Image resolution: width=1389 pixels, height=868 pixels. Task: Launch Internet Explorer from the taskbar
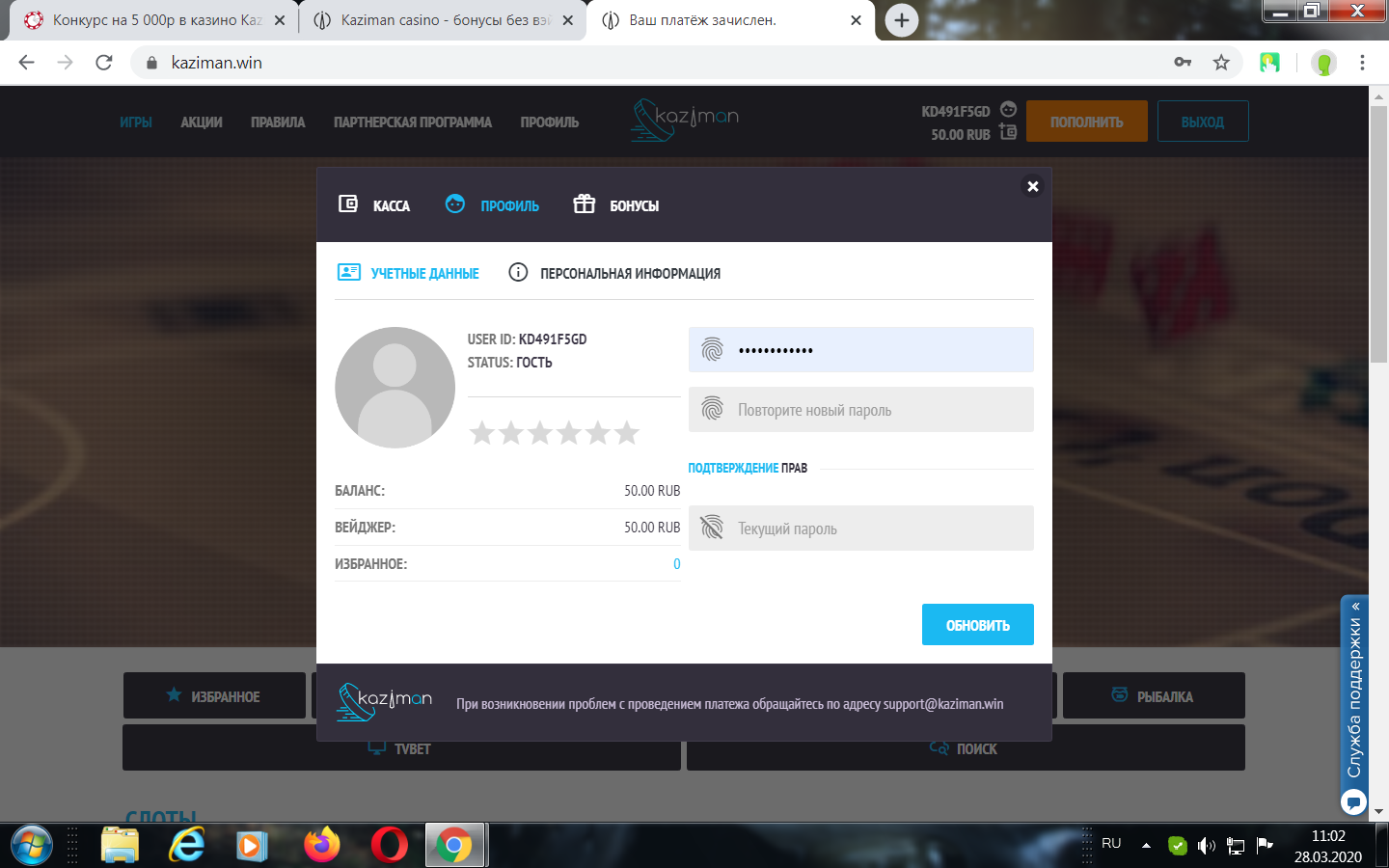[x=187, y=846]
